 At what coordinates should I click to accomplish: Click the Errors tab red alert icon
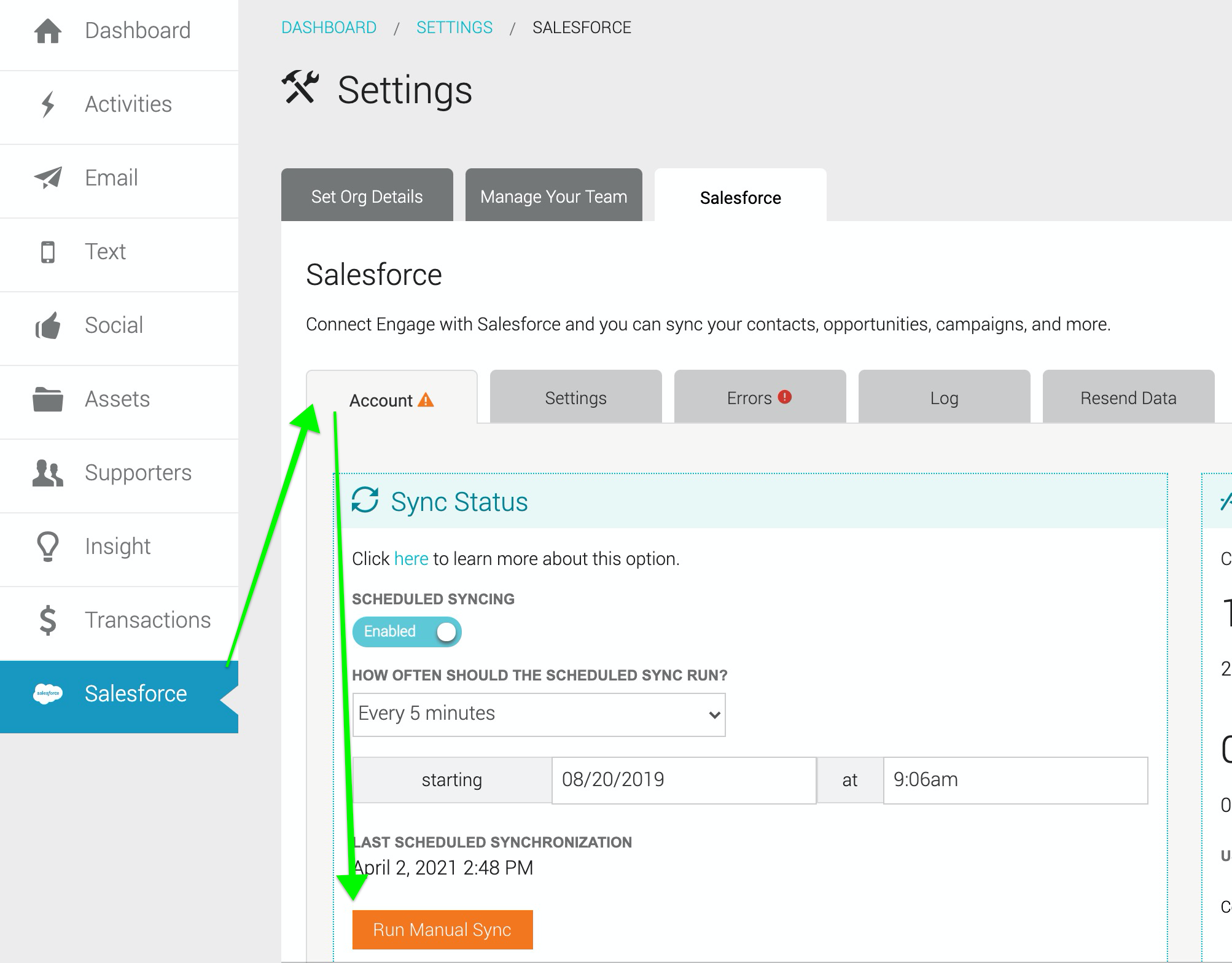[x=784, y=397]
